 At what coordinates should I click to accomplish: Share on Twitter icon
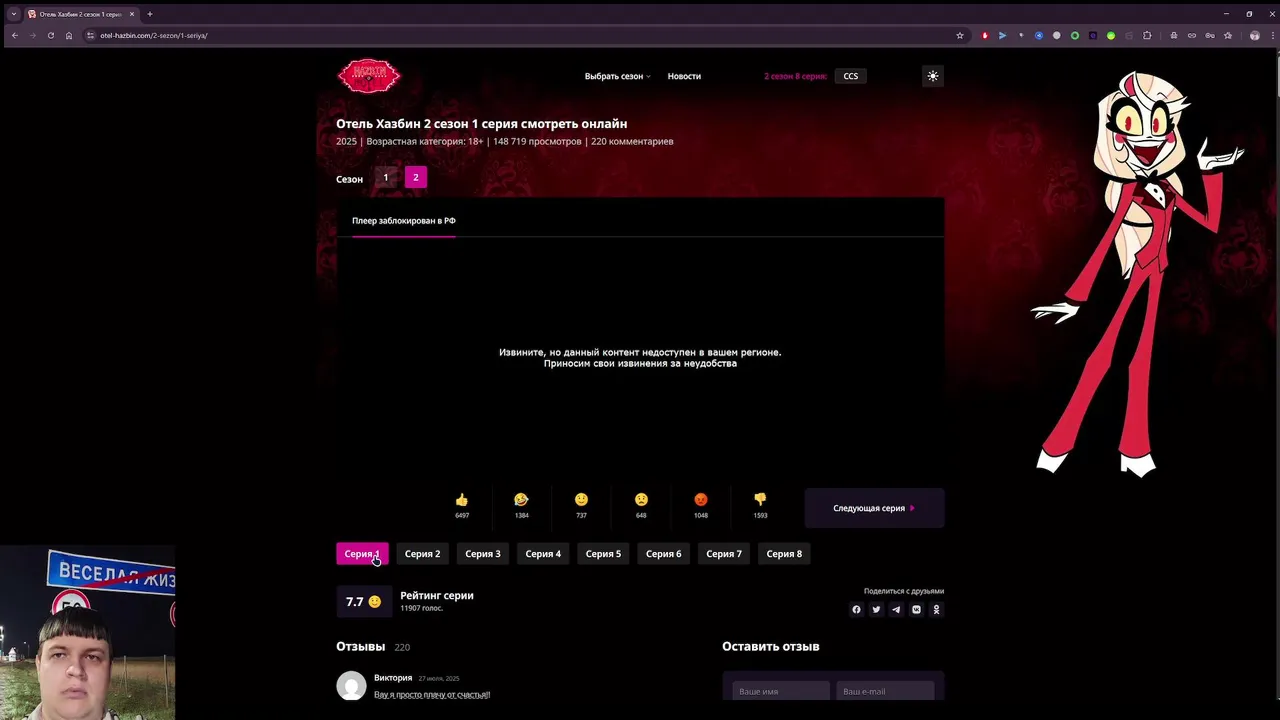point(876,610)
